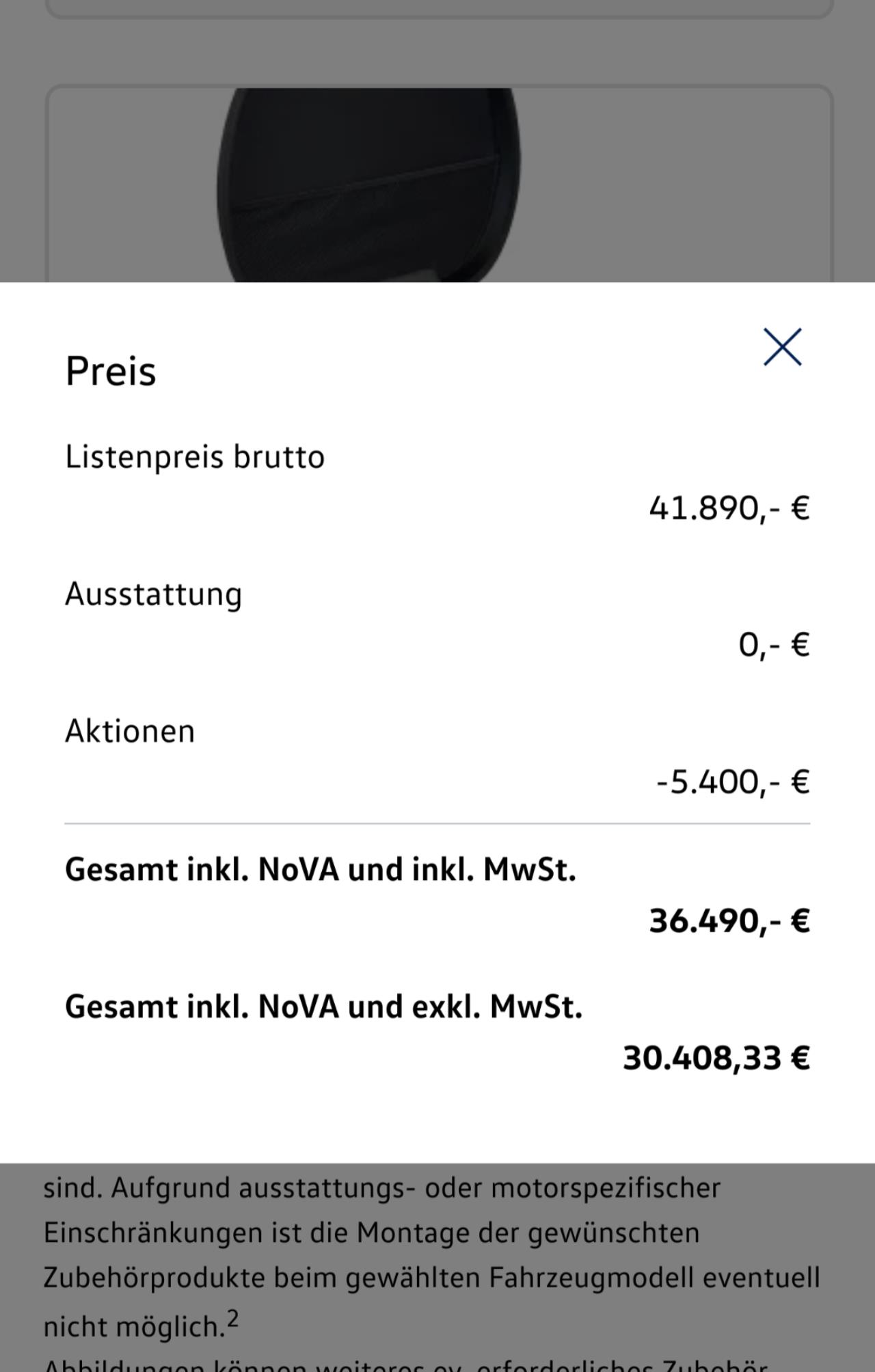Tap the dimmed card above the product image
This screenshot has width=875, height=1372.
(x=437, y=8)
